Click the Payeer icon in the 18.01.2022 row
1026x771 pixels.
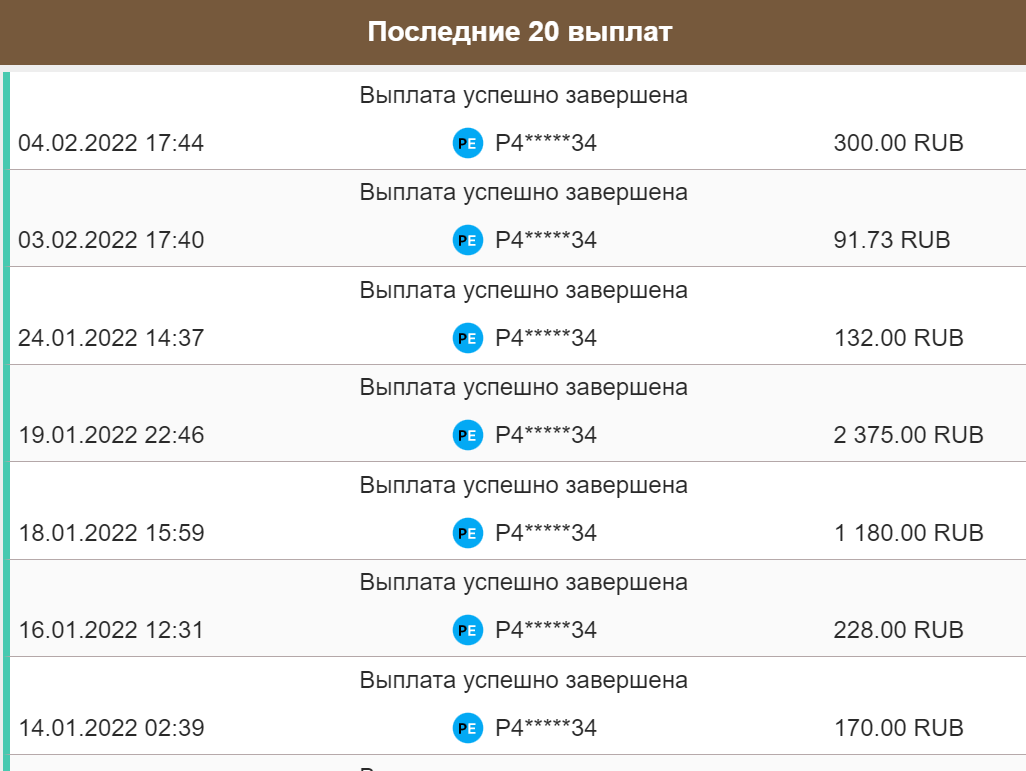468,533
